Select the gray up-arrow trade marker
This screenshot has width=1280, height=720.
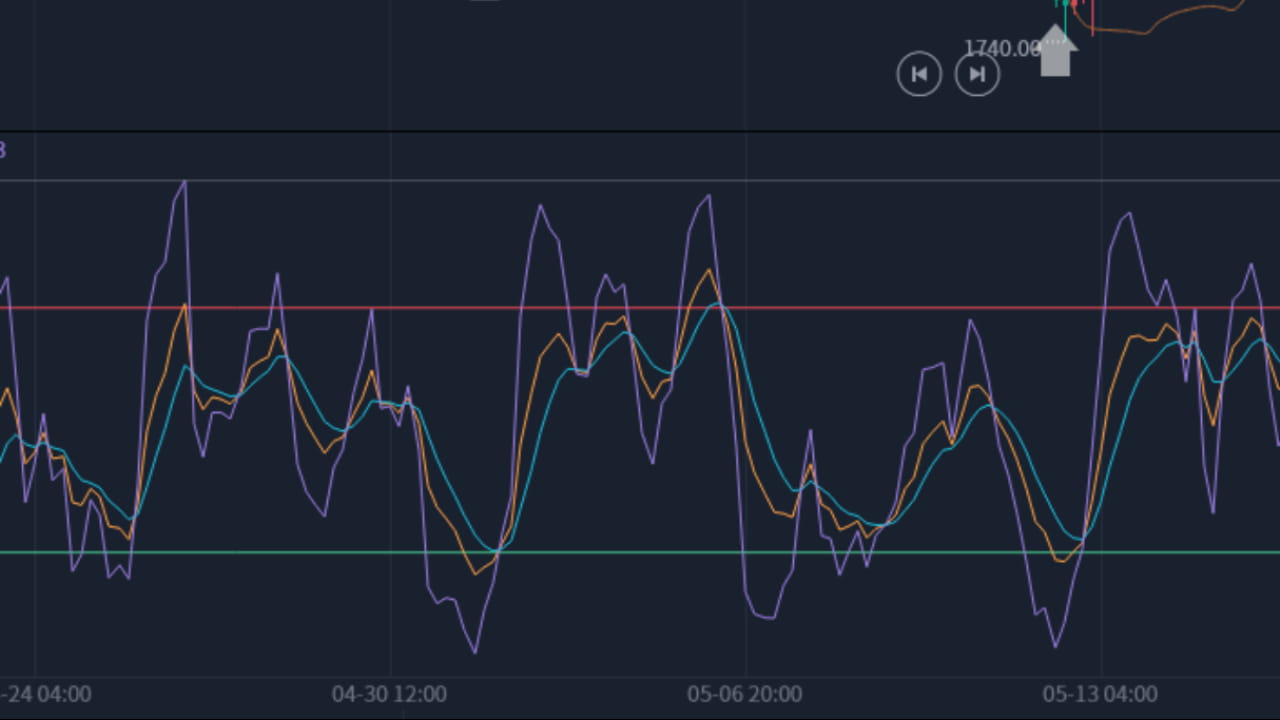pos(1057,55)
